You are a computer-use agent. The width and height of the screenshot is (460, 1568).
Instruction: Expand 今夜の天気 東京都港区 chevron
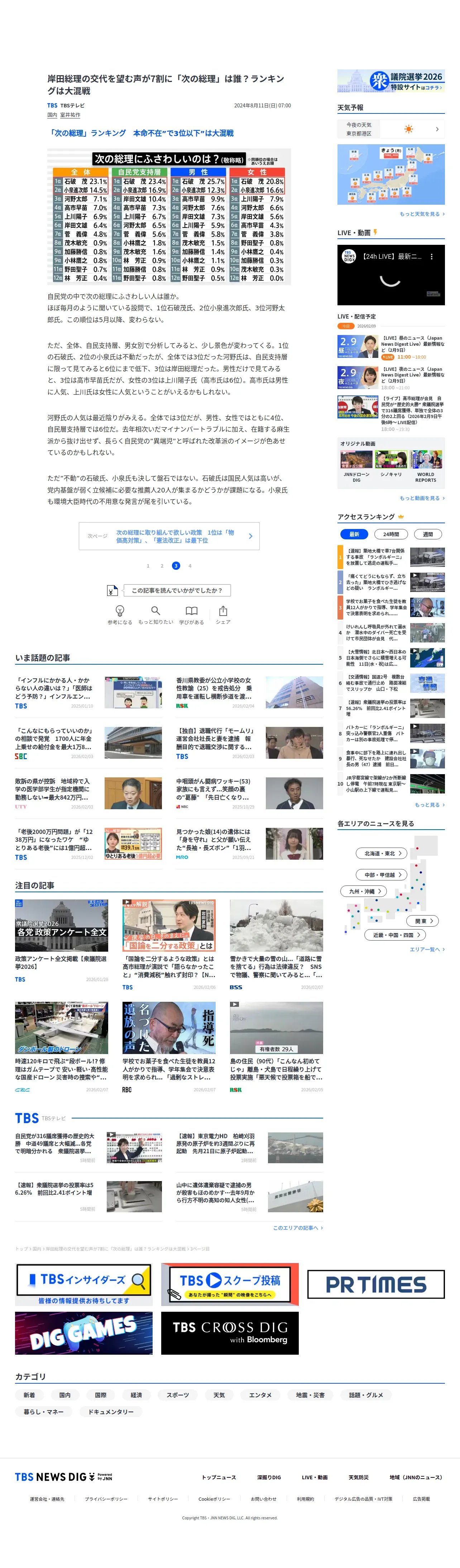[x=437, y=129]
